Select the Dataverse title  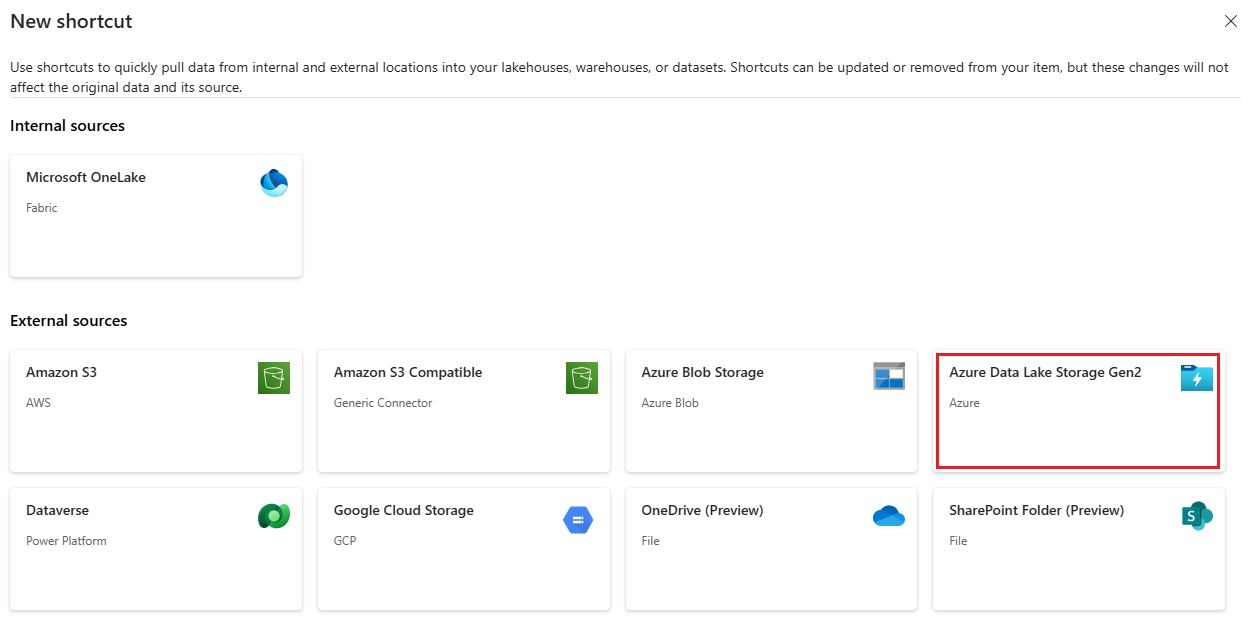tap(57, 510)
